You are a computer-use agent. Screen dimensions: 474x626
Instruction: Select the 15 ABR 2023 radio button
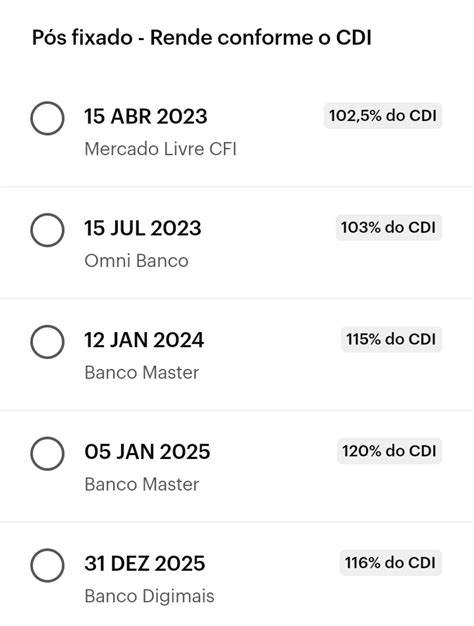pos(47,119)
